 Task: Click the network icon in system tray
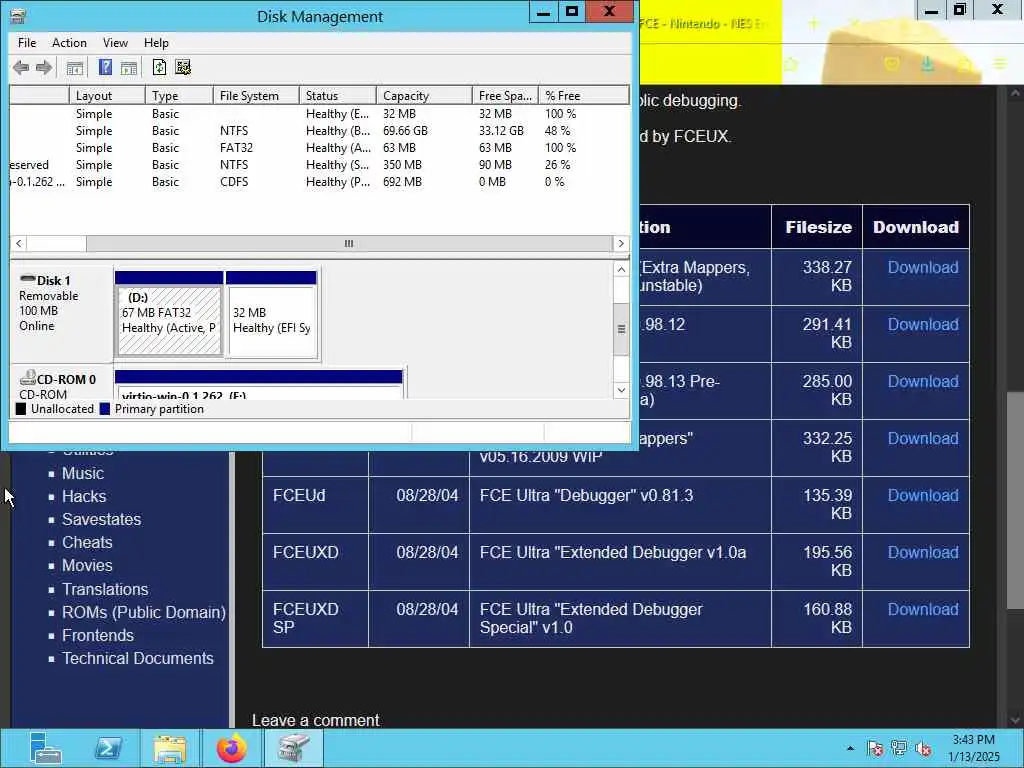(x=899, y=748)
